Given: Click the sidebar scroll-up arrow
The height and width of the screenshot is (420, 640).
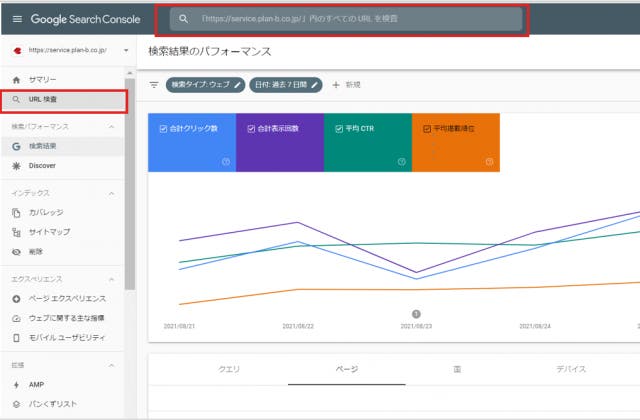Looking at the screenshot, I should (130, 73).
